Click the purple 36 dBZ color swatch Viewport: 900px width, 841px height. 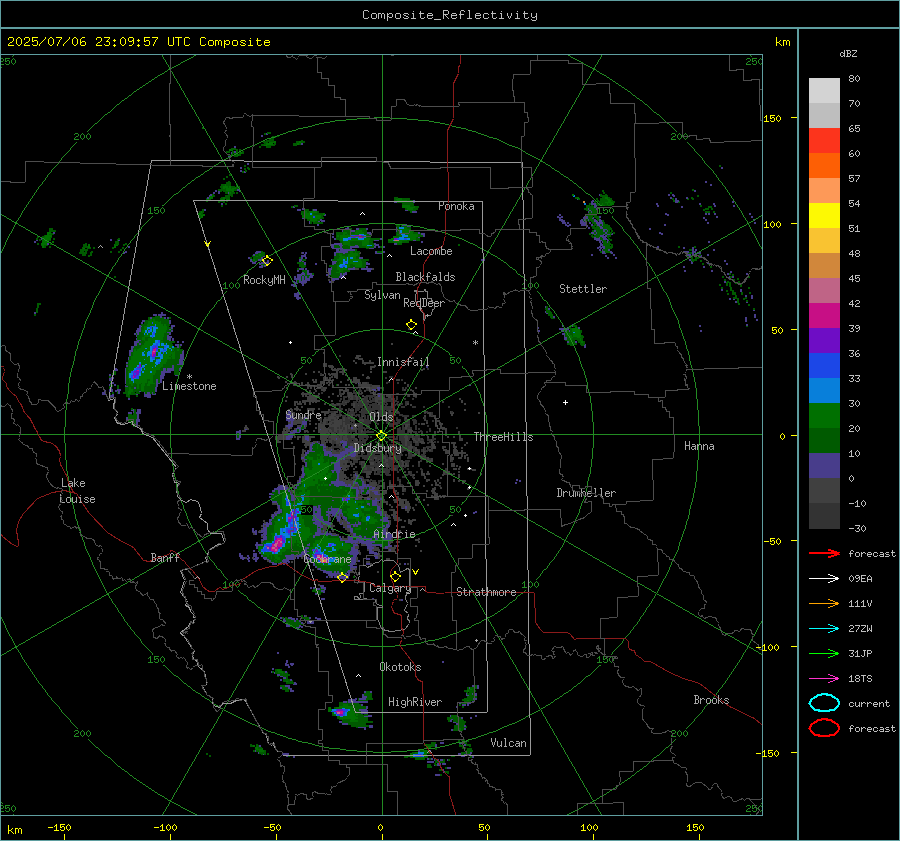(x=824, y=341)
